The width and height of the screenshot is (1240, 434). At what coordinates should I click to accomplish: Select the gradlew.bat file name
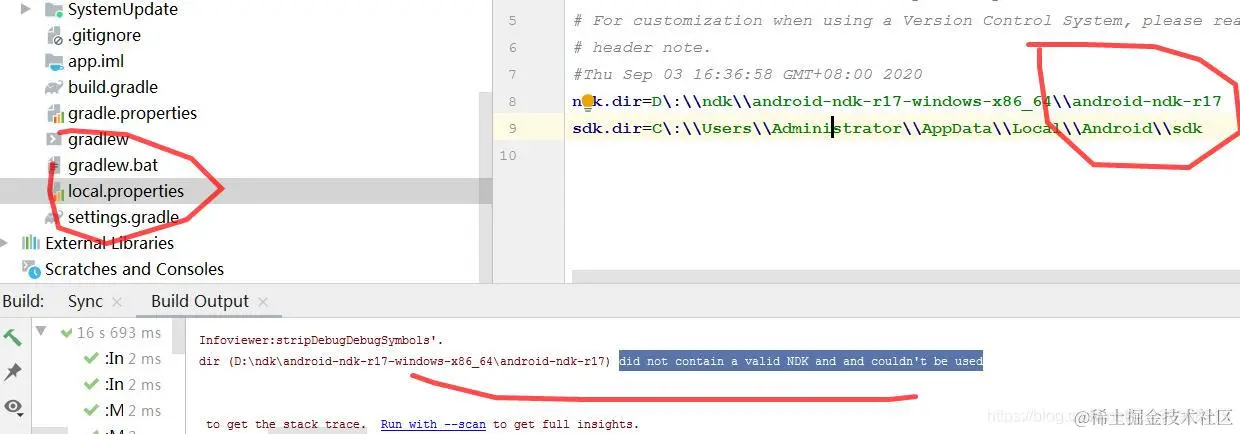click(113, 165)
